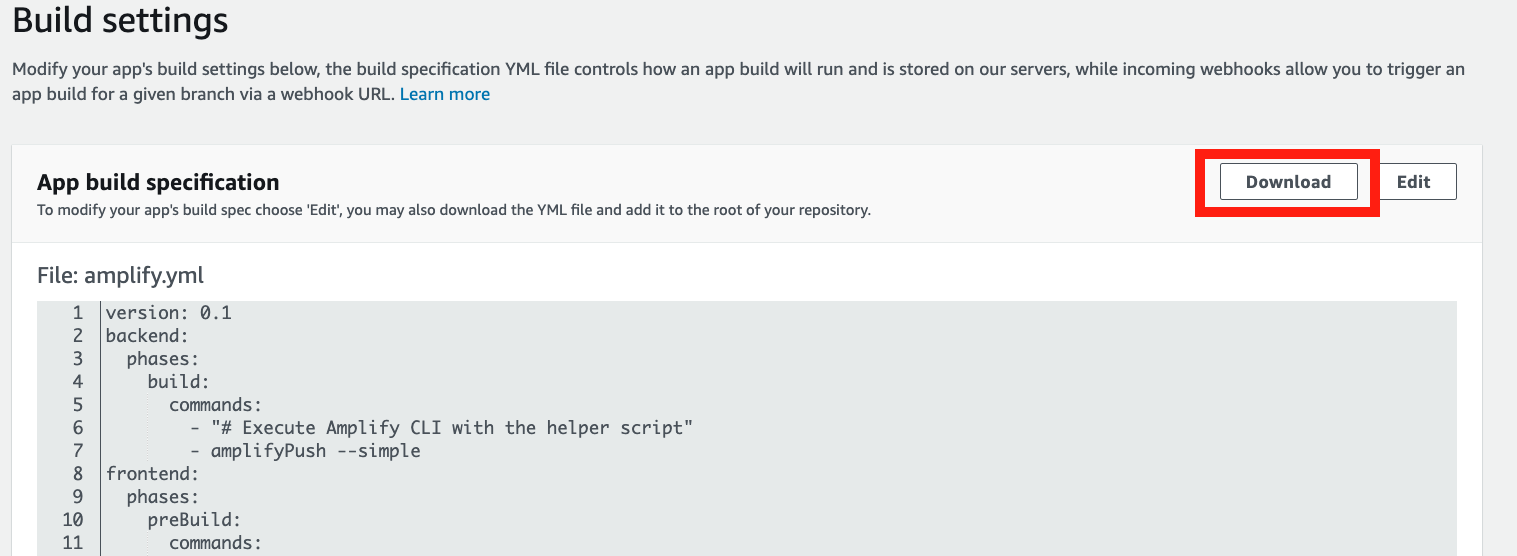The height and width of the screenshot is (556, 1517).
Task: Click the commands: entry on line 5
Action: (215, 405)
